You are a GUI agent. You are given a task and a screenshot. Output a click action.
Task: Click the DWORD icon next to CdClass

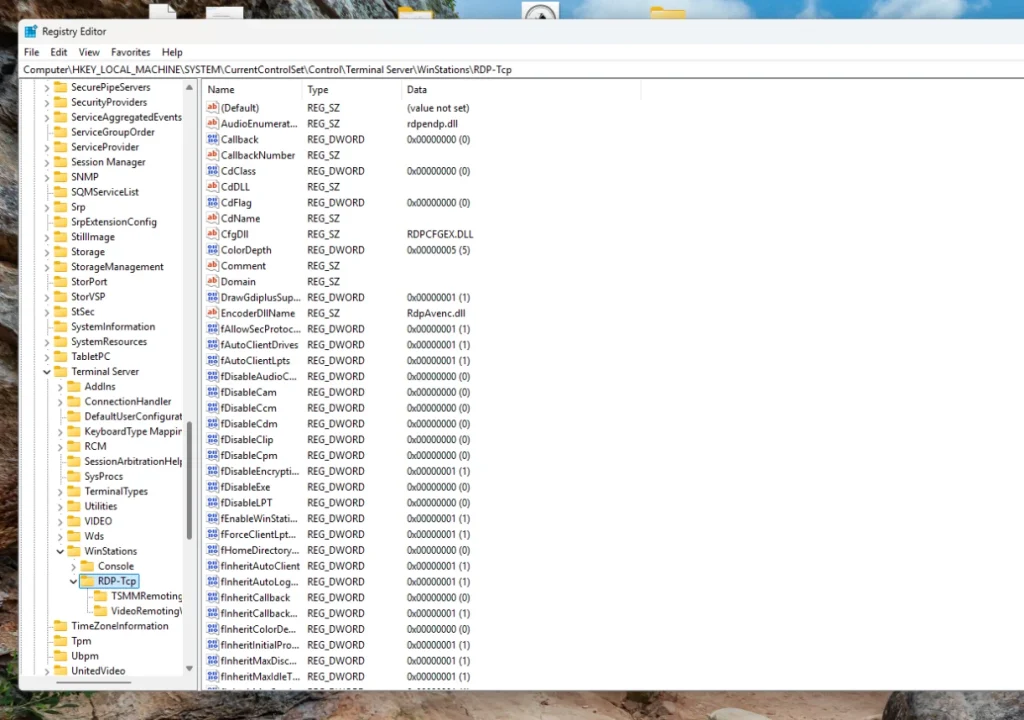pos(212,171)
